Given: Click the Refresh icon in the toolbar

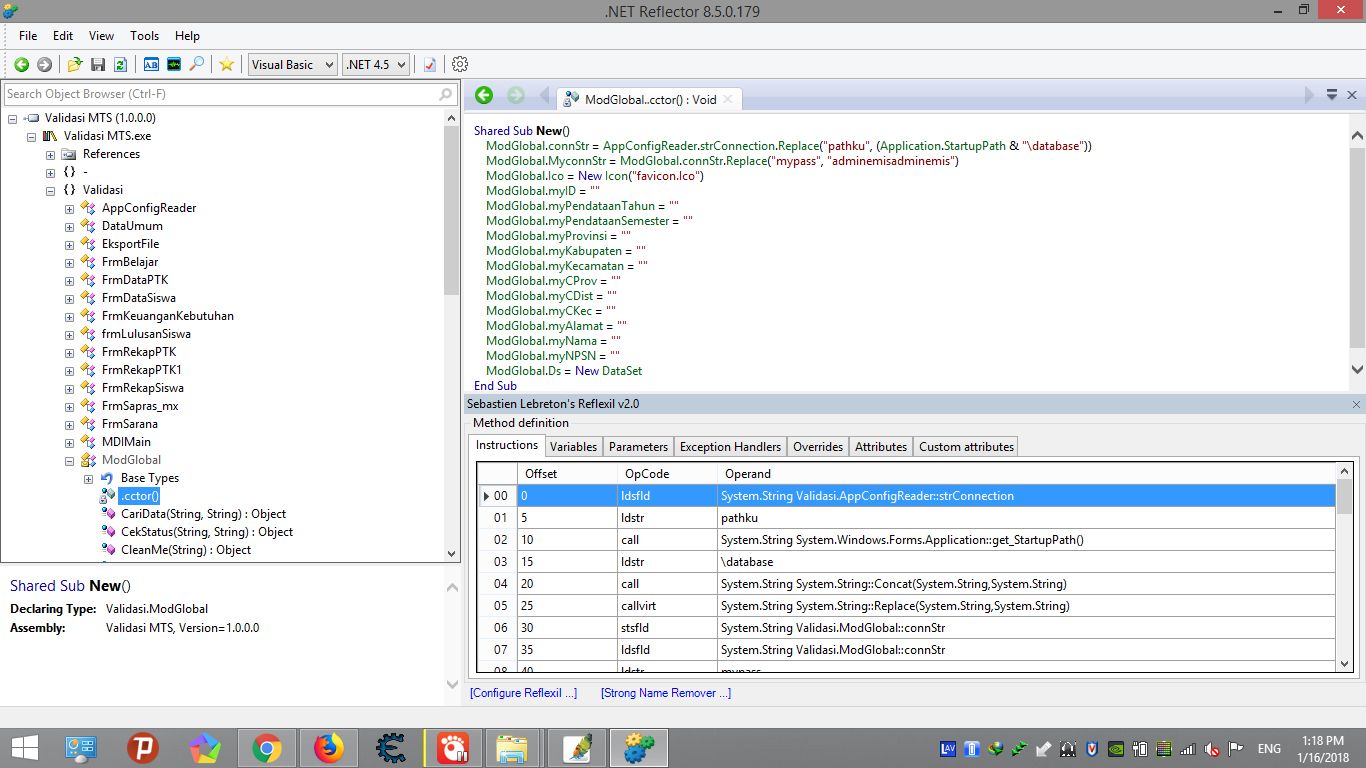Looking at the screenshot, I should pyautogui.click(x=120, y=64).
